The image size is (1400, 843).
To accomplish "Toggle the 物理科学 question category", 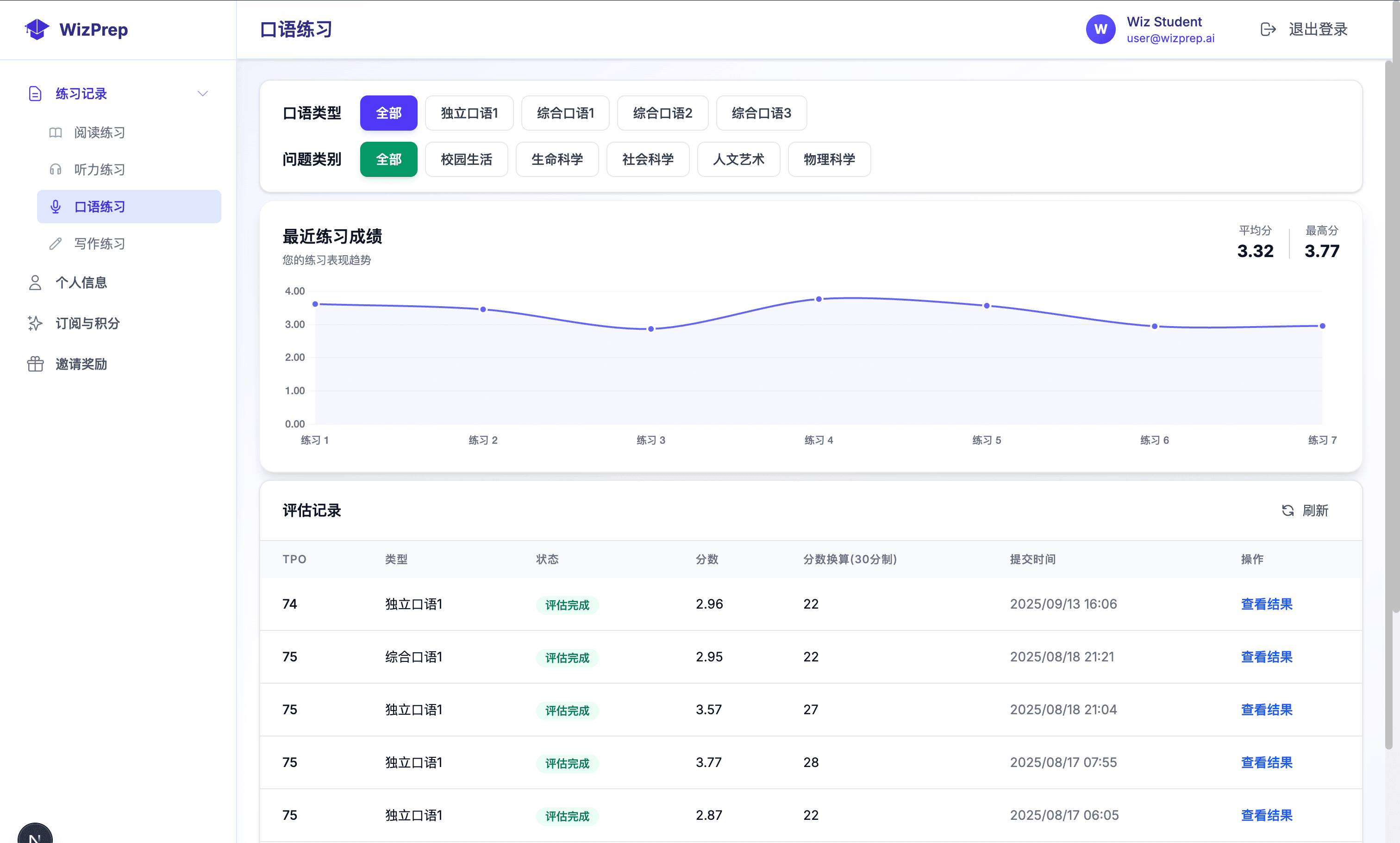I will 829,159.
